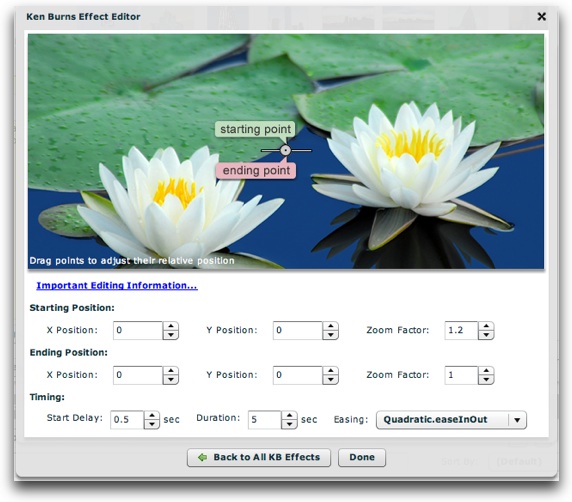Click Back to All KB Effects button
The height and width of the screenshot is (502, 572).
[x=259, y=457]
